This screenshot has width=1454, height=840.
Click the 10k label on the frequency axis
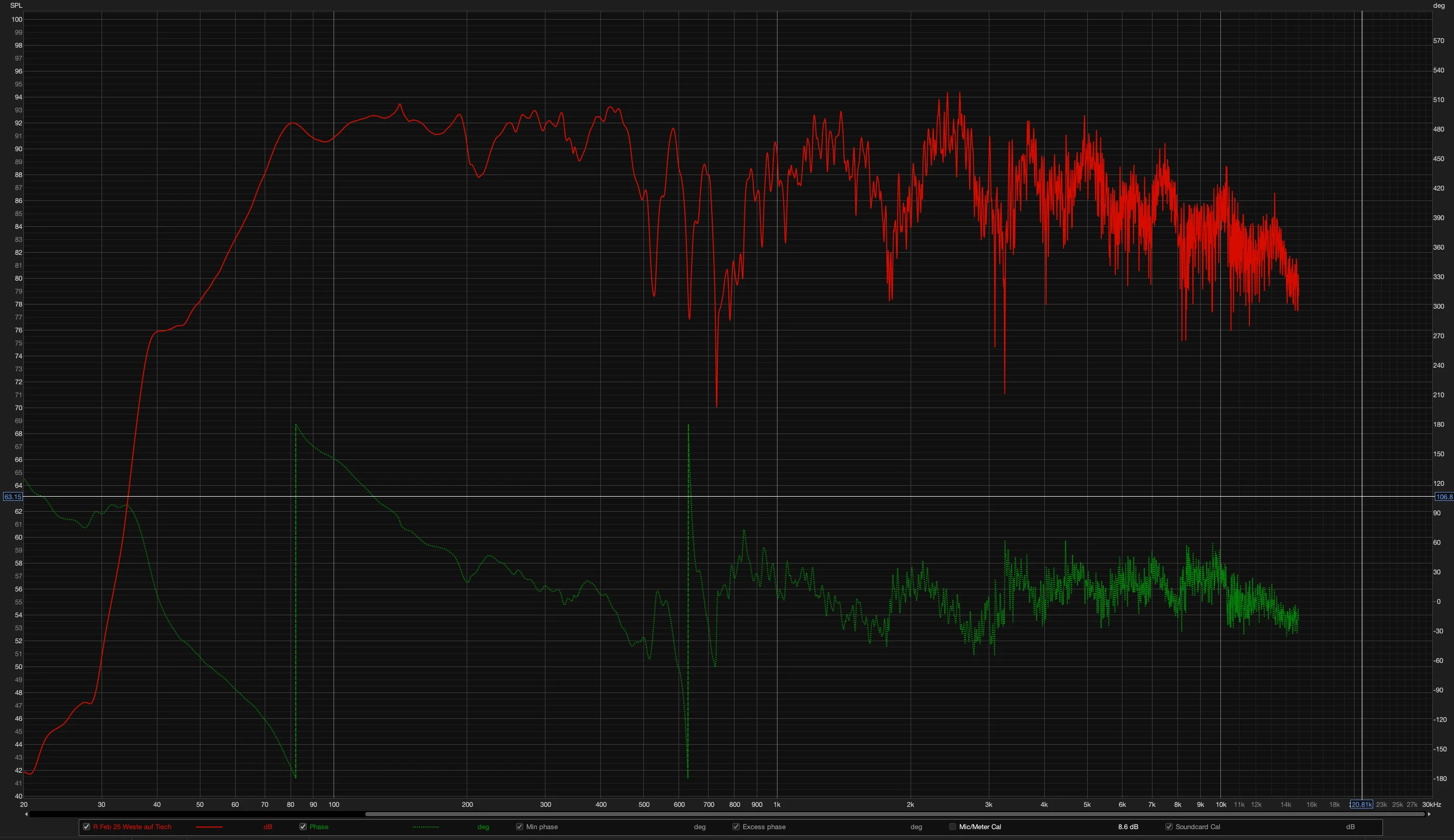point(1220,805)
